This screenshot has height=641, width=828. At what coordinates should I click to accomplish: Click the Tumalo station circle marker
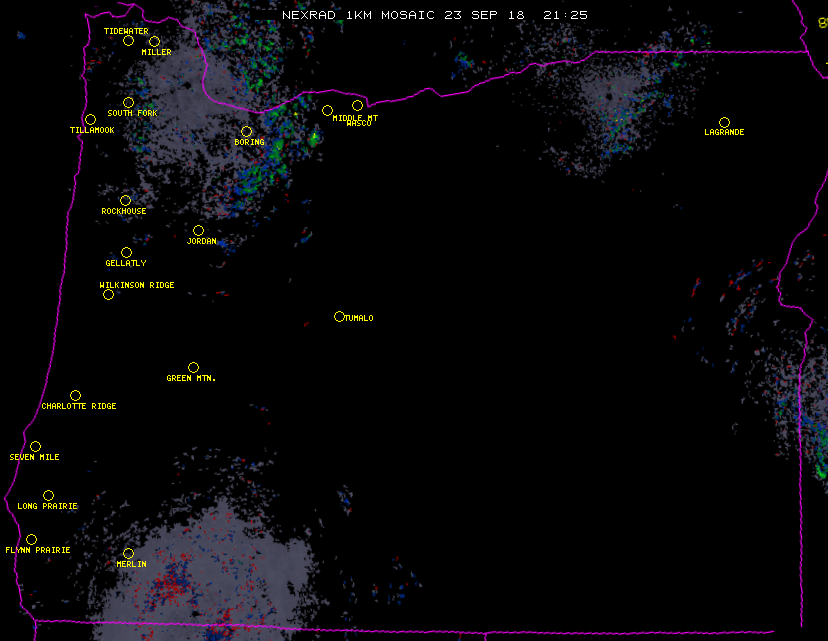click(339, 316)
